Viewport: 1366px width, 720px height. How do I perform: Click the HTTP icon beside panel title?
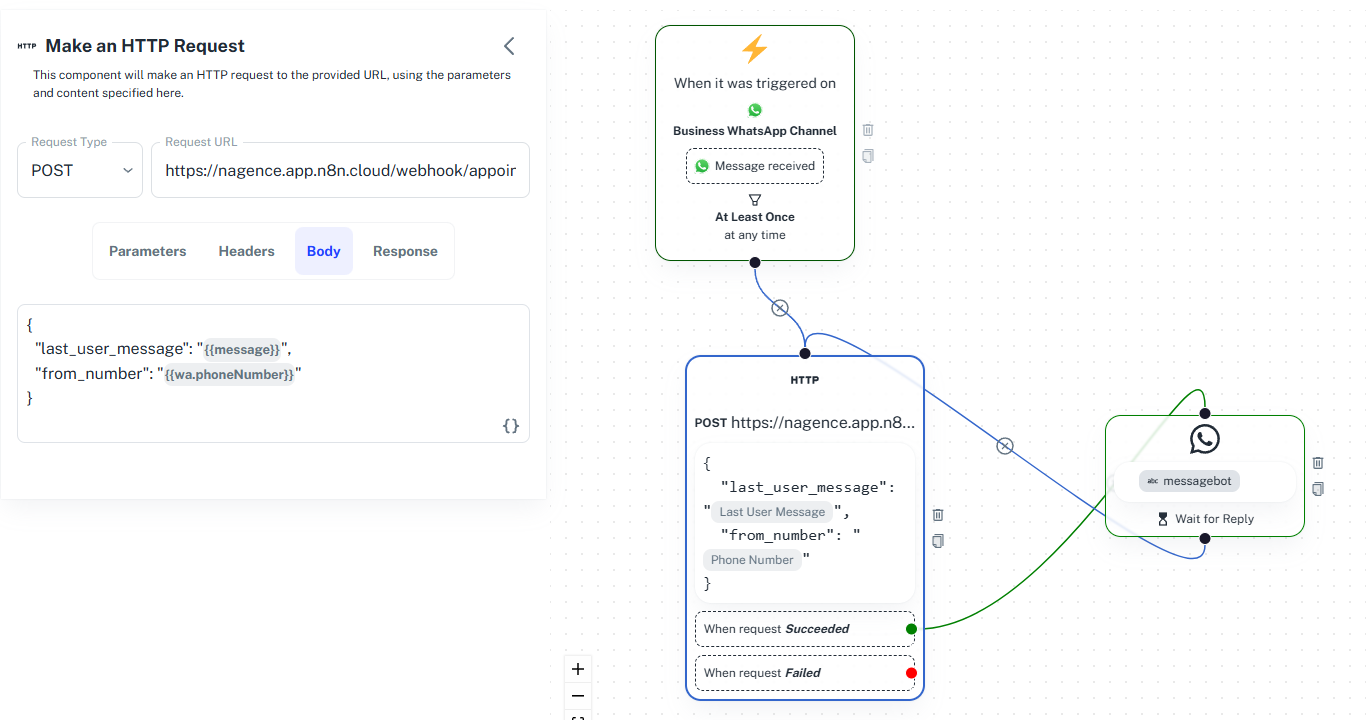click(x=27, y=46)
